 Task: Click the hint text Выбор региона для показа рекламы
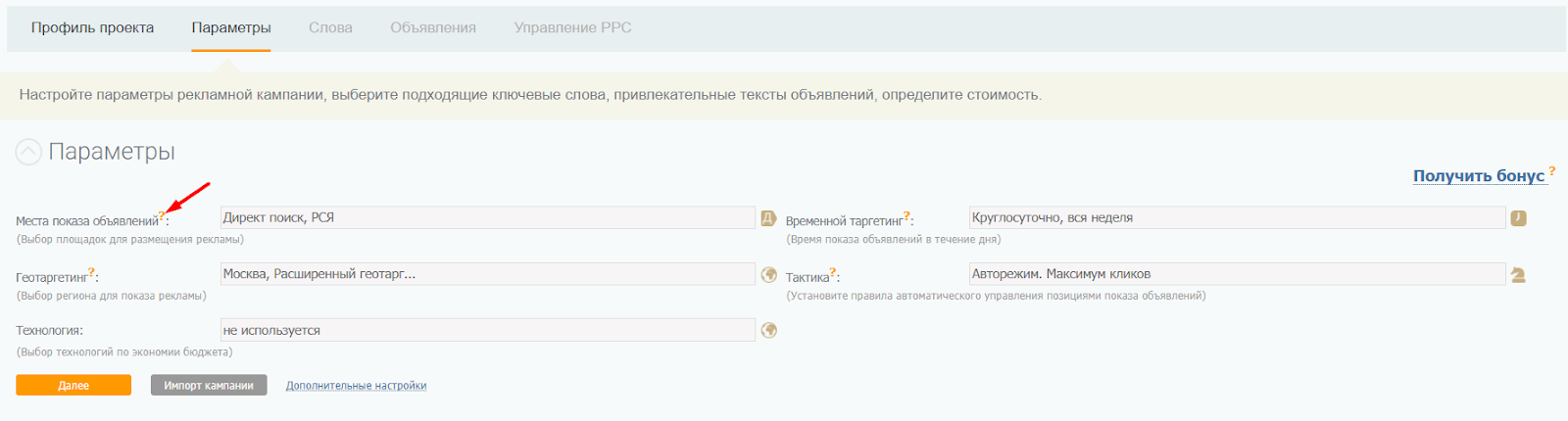[111, 296]
